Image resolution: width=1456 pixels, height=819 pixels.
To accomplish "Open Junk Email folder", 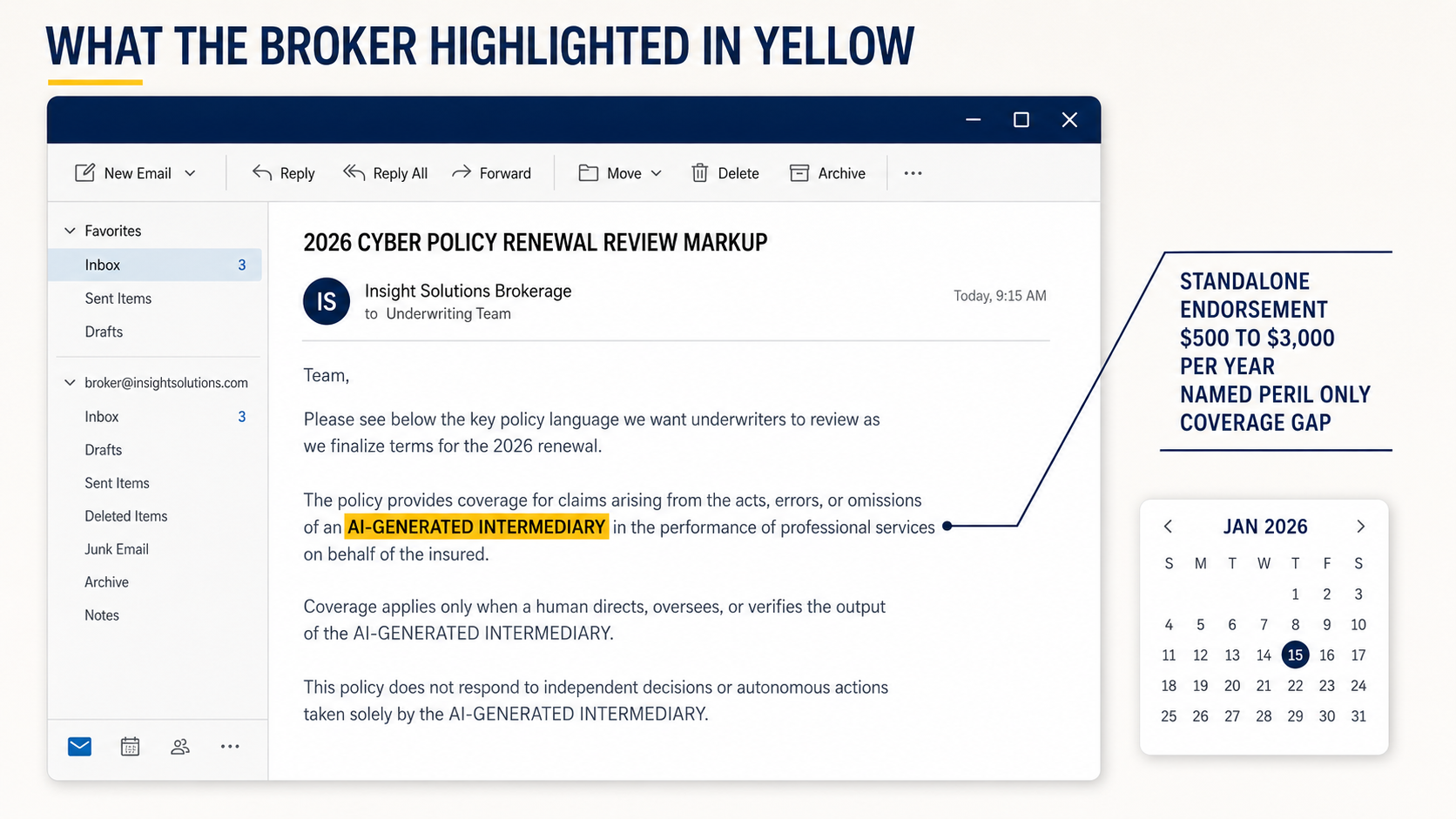I will tap(117, 549).
